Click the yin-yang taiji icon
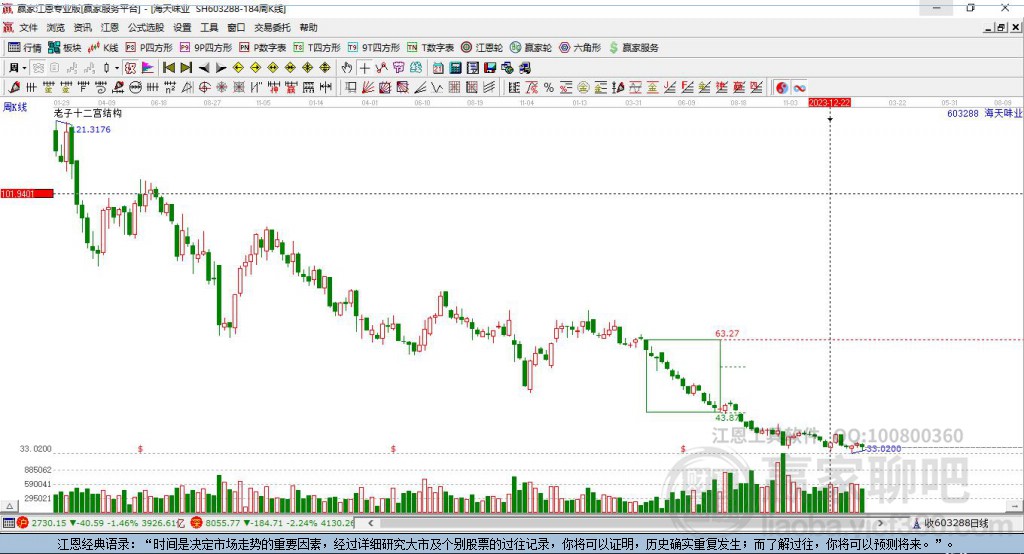This screenshot has width=1024, height=554. (x=782, y=88)
